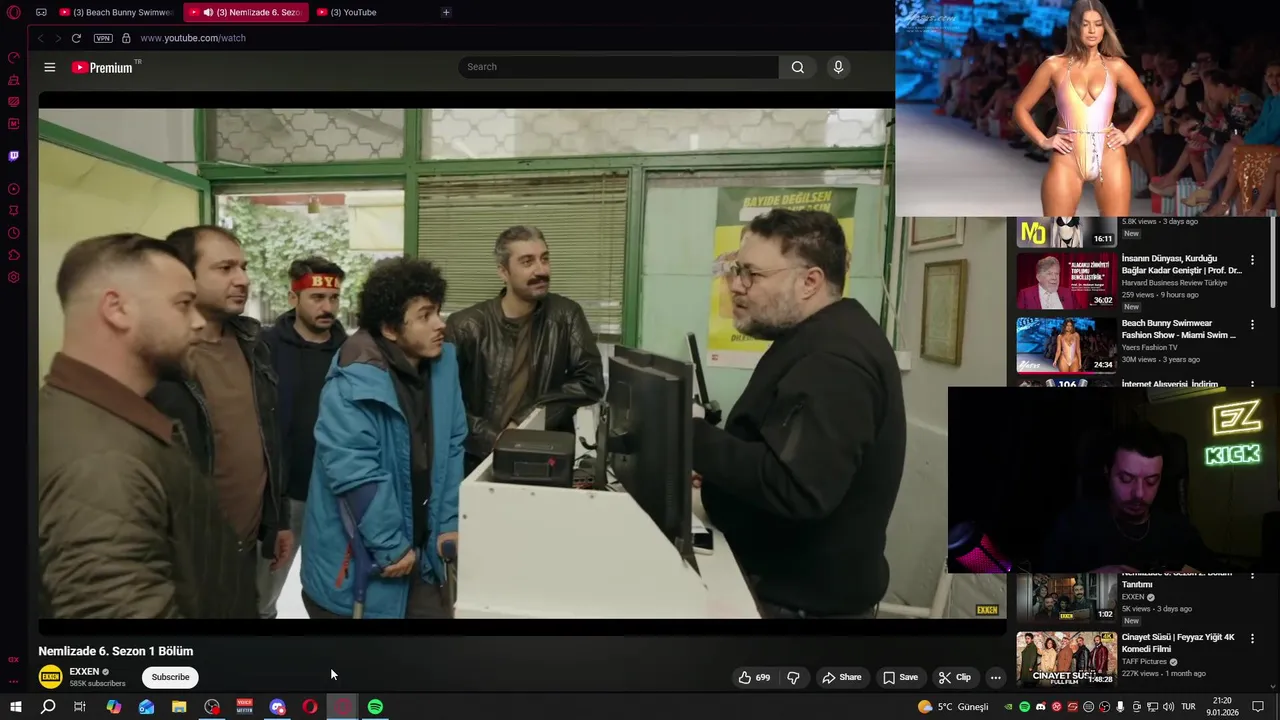
Task: Click the search magnifier button
Action: pyautogui.click(x=797, y=67)
